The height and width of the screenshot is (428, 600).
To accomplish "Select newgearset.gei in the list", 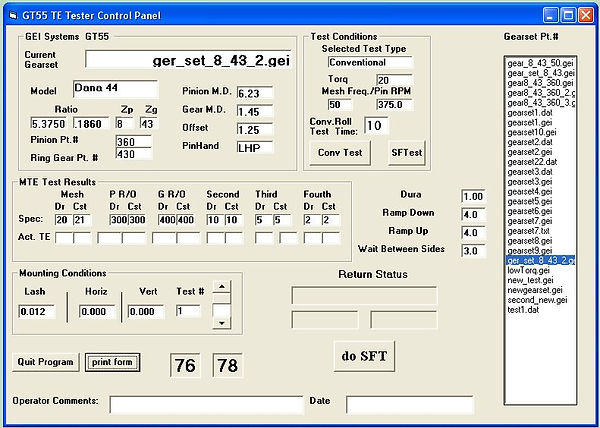I will coord(540,290).
